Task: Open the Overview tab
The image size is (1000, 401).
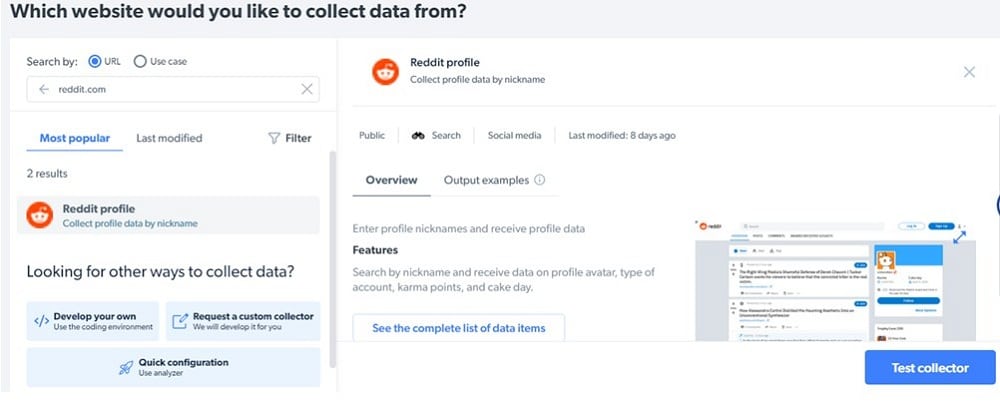Action: [392, 180]
